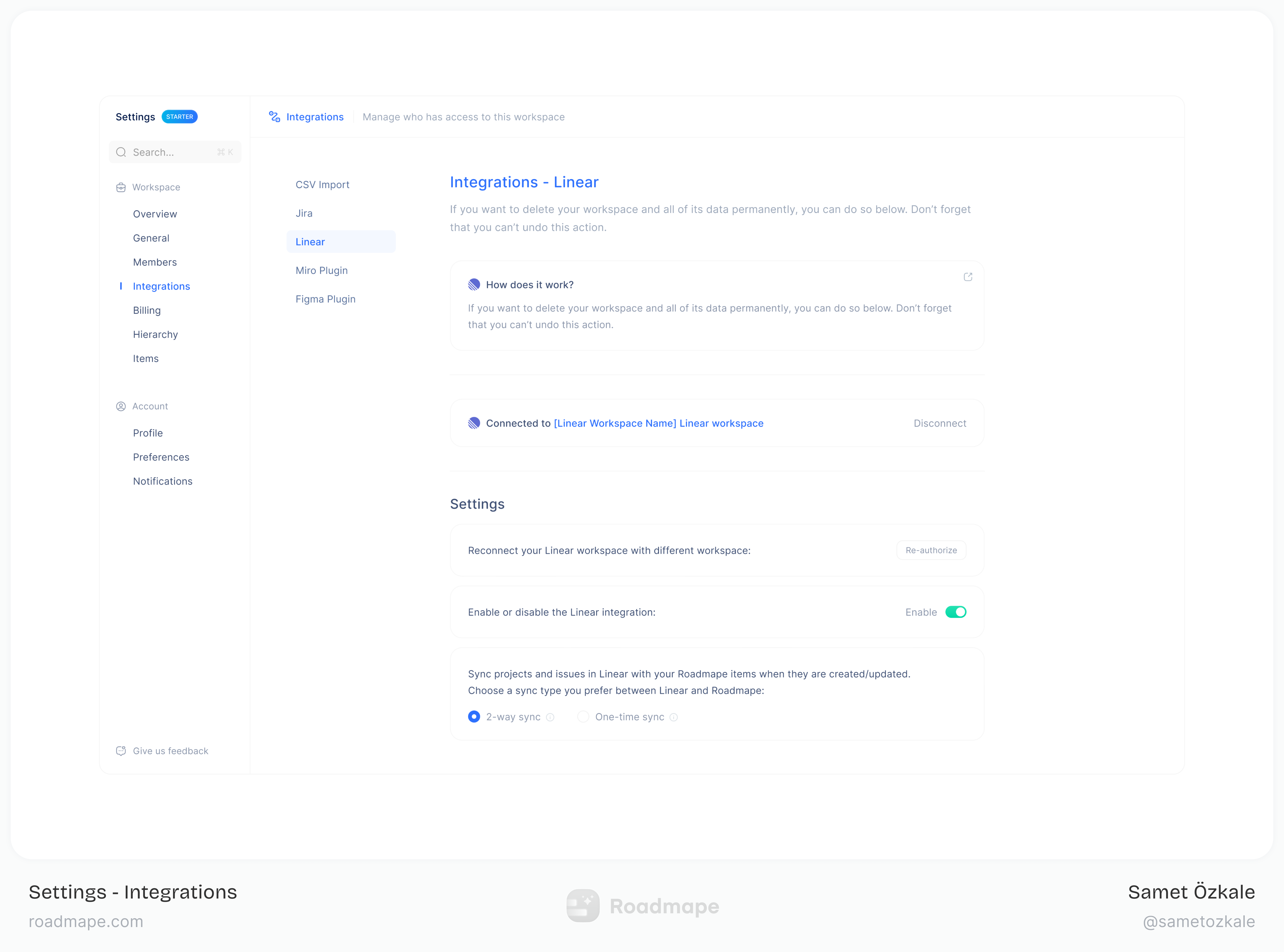The width and height of the screenshot is (1284, 952).
Task: Click the Workspace section briefcase icon
Action: pos(121,187)
